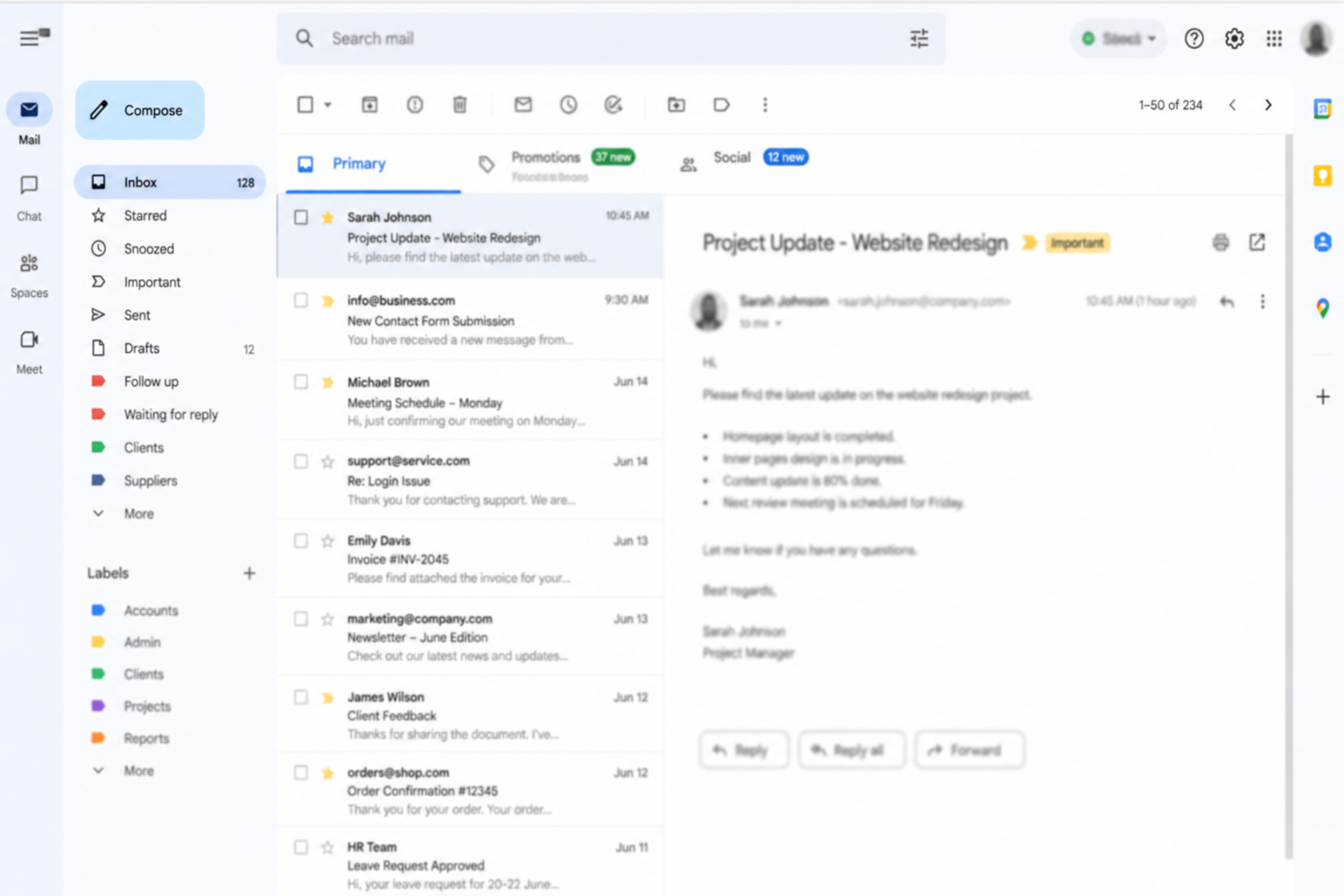Open search filter options icon
This screenshot has width=1344, height=896.
click(919, 38)
